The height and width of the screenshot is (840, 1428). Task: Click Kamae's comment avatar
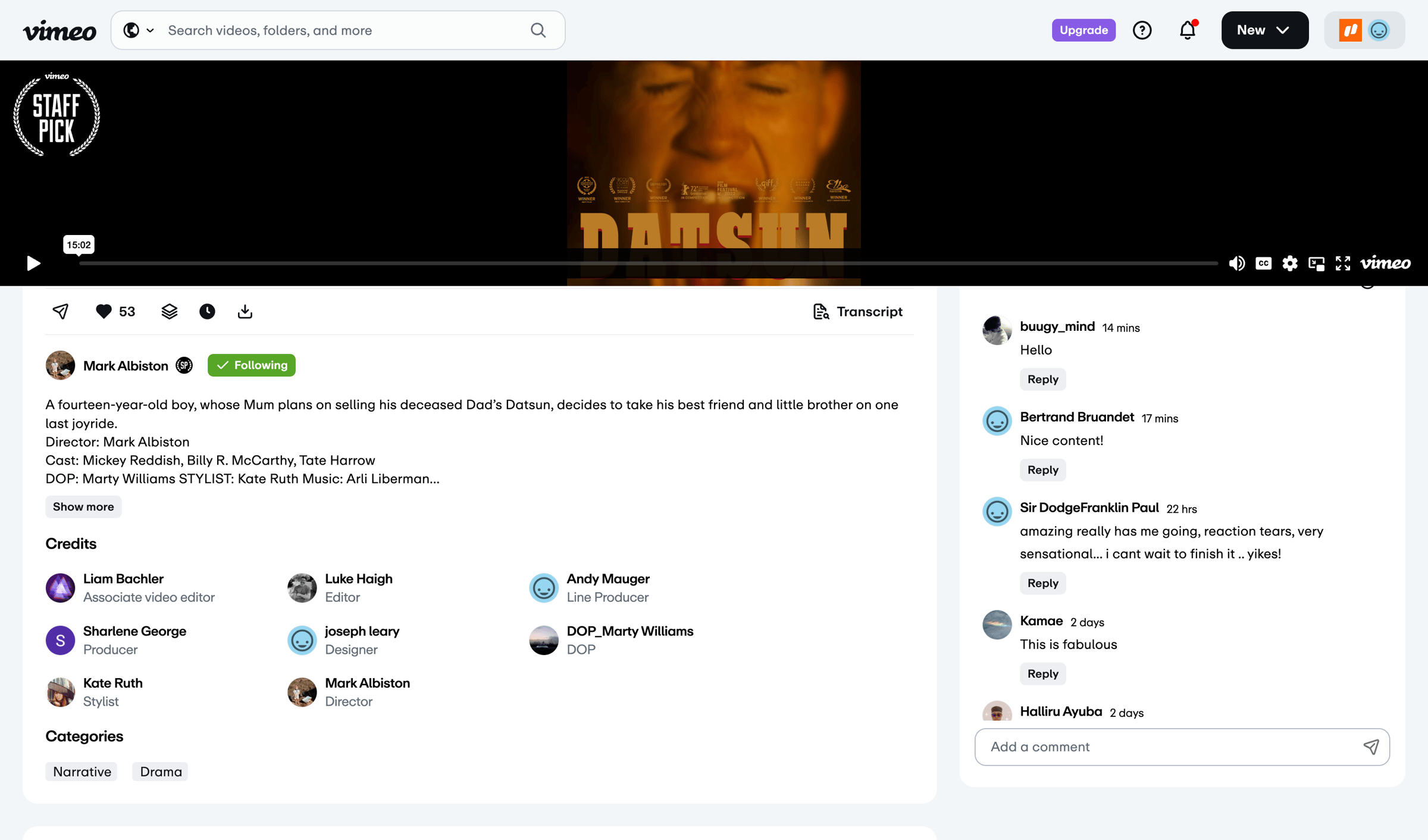click(997, 625)
